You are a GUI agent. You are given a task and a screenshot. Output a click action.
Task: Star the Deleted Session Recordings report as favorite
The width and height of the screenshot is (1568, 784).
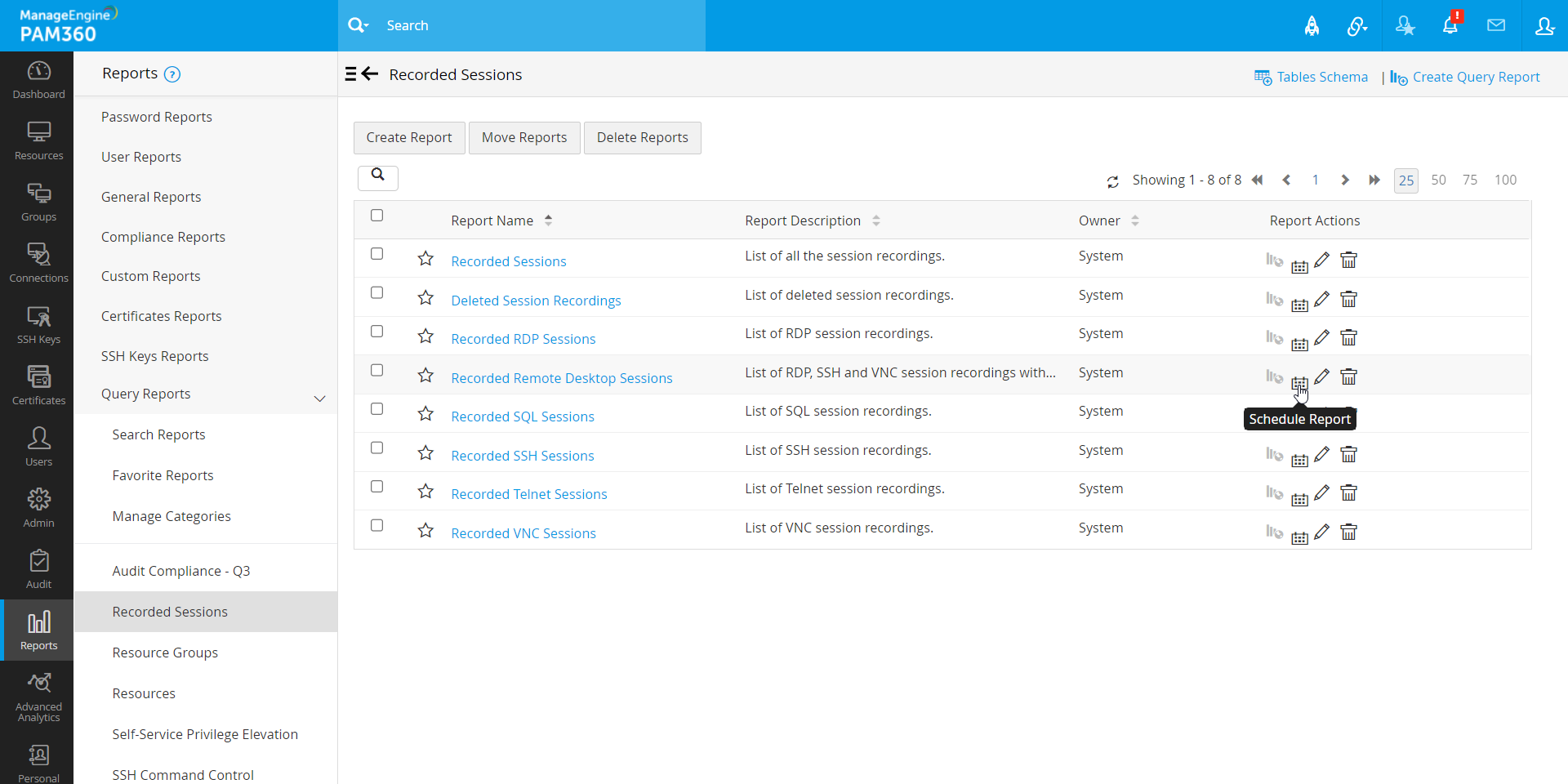pos(425,297)
